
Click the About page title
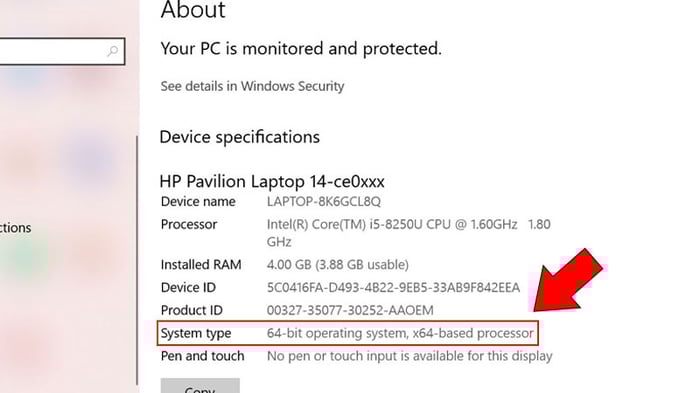click(193, 10)
